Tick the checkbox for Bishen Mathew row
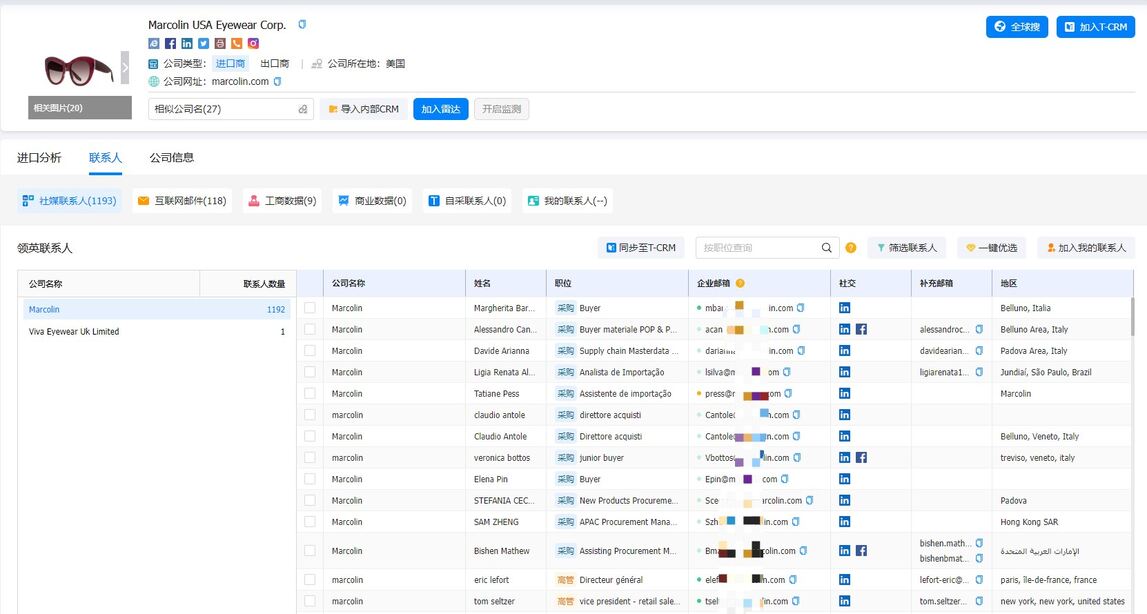Image resolution: width=1147 pixels, height=614 pixels. [x=310, y=551]
